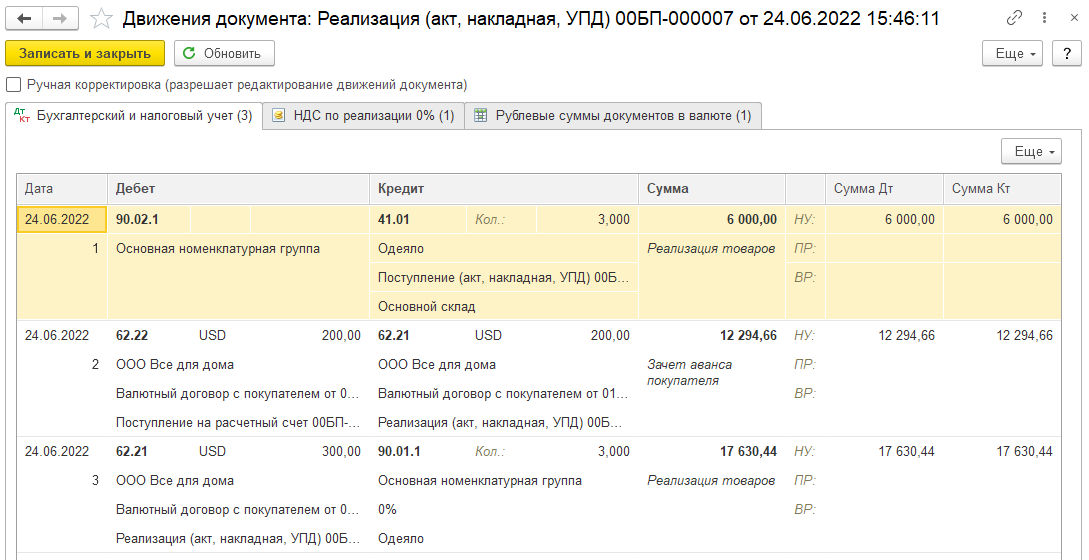Click the Дата column header
The height and width of the screenshot is (560, 1089).
coord(63,189)
